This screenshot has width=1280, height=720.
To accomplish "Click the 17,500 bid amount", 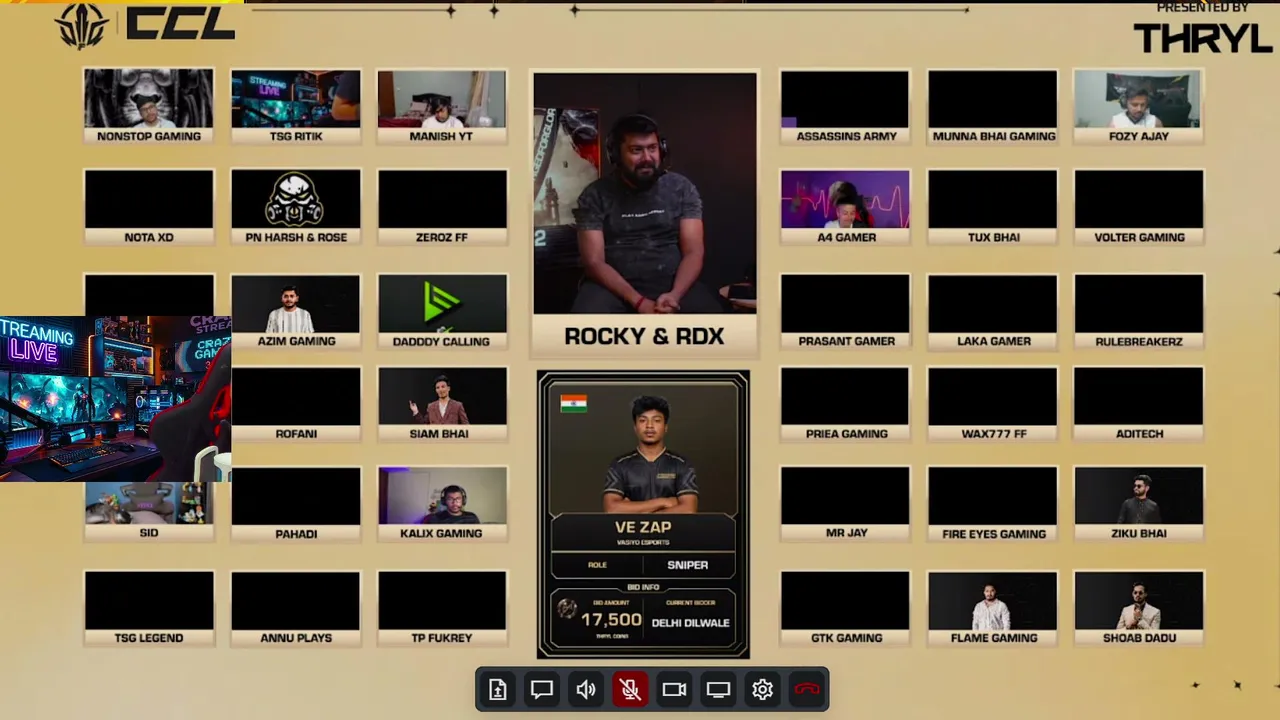I will [611, 620].
